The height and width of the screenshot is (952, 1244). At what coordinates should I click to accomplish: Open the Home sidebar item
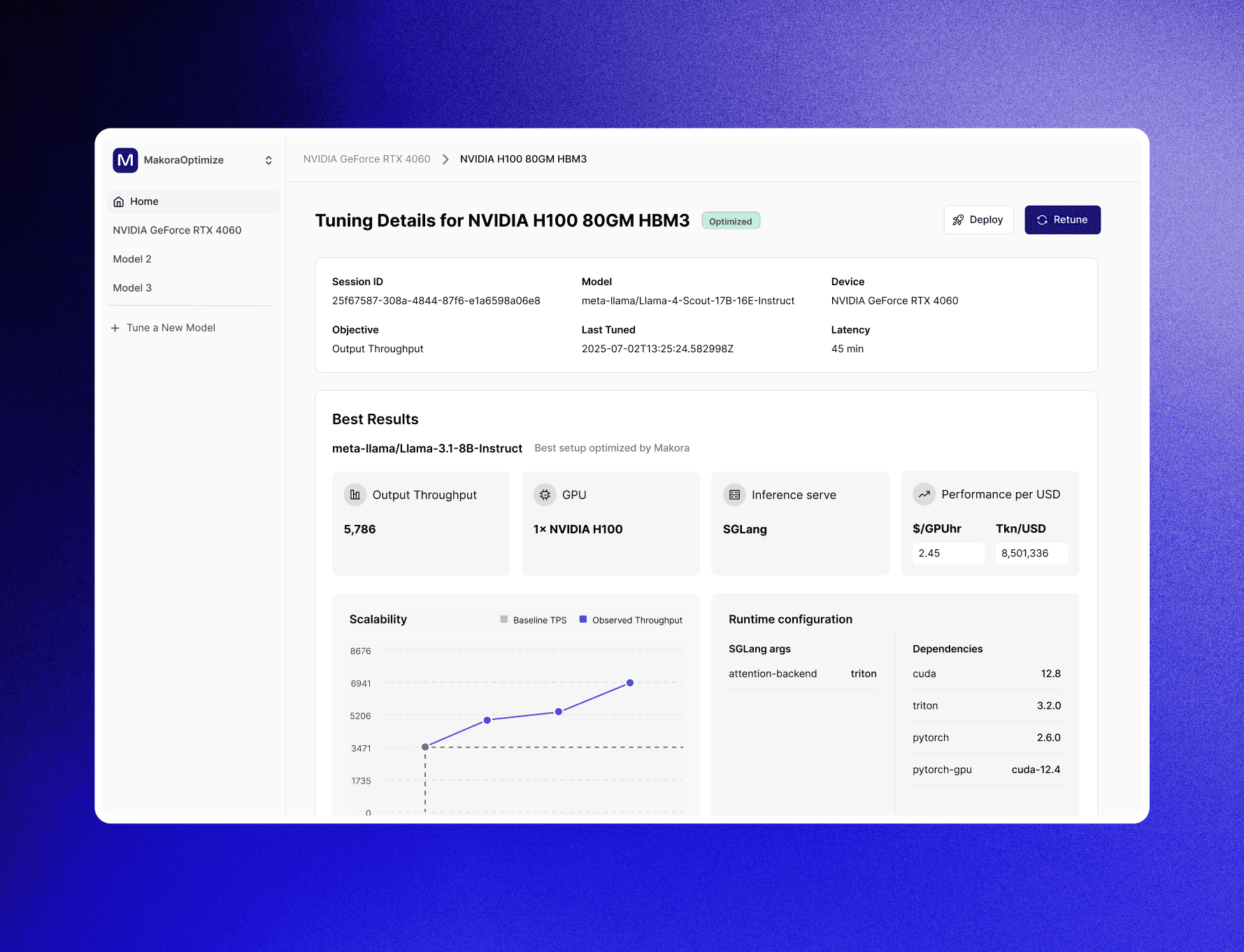coord(194,201)
